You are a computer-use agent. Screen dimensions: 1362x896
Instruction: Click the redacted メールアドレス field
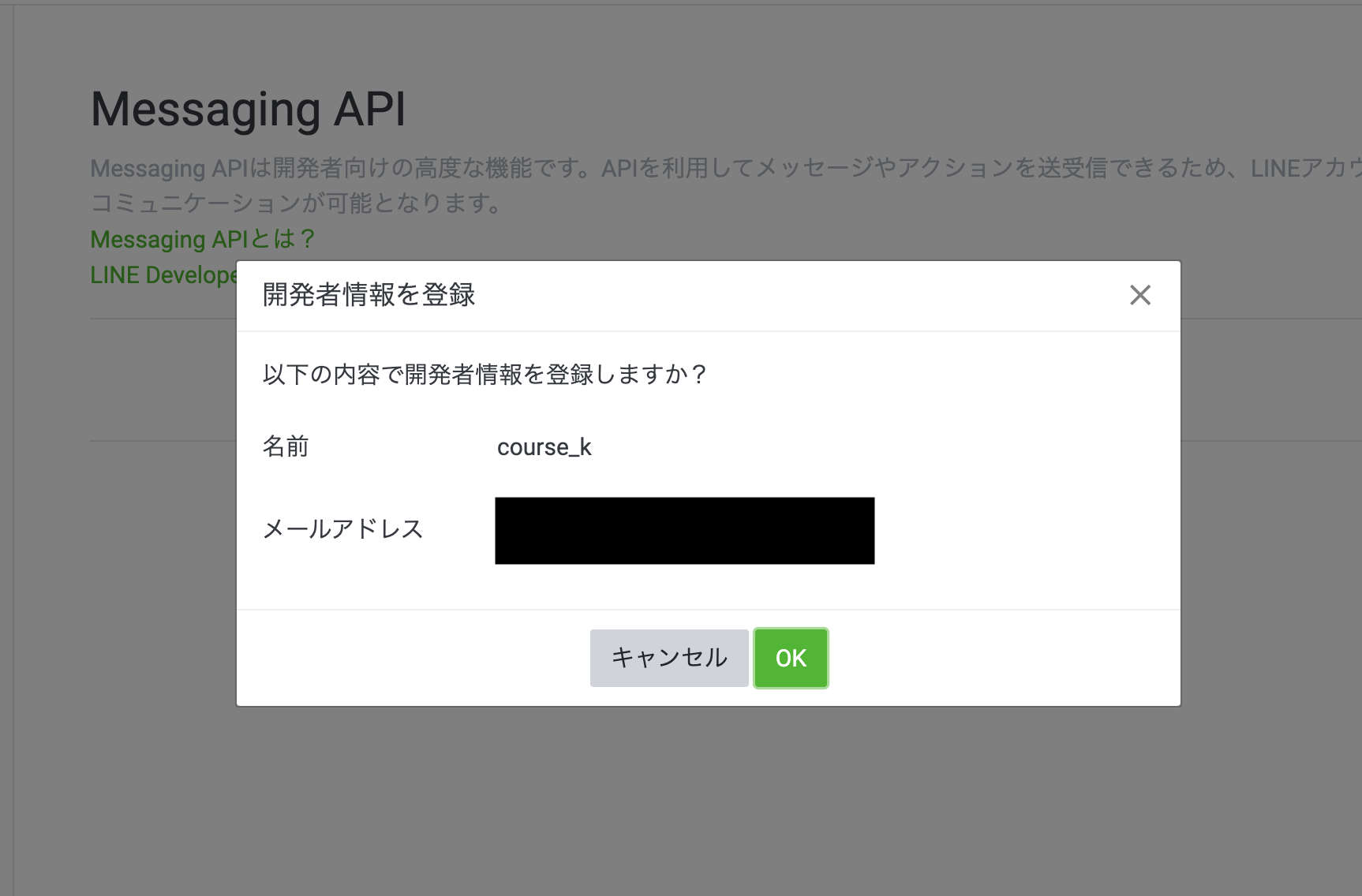684,530
